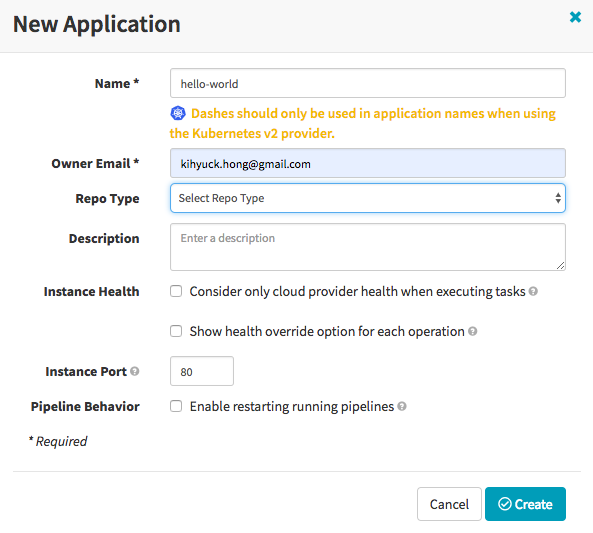Click inside the Description text area
Image resolution: width=593 pixels, height=533 pixels.
coord(368,247)
